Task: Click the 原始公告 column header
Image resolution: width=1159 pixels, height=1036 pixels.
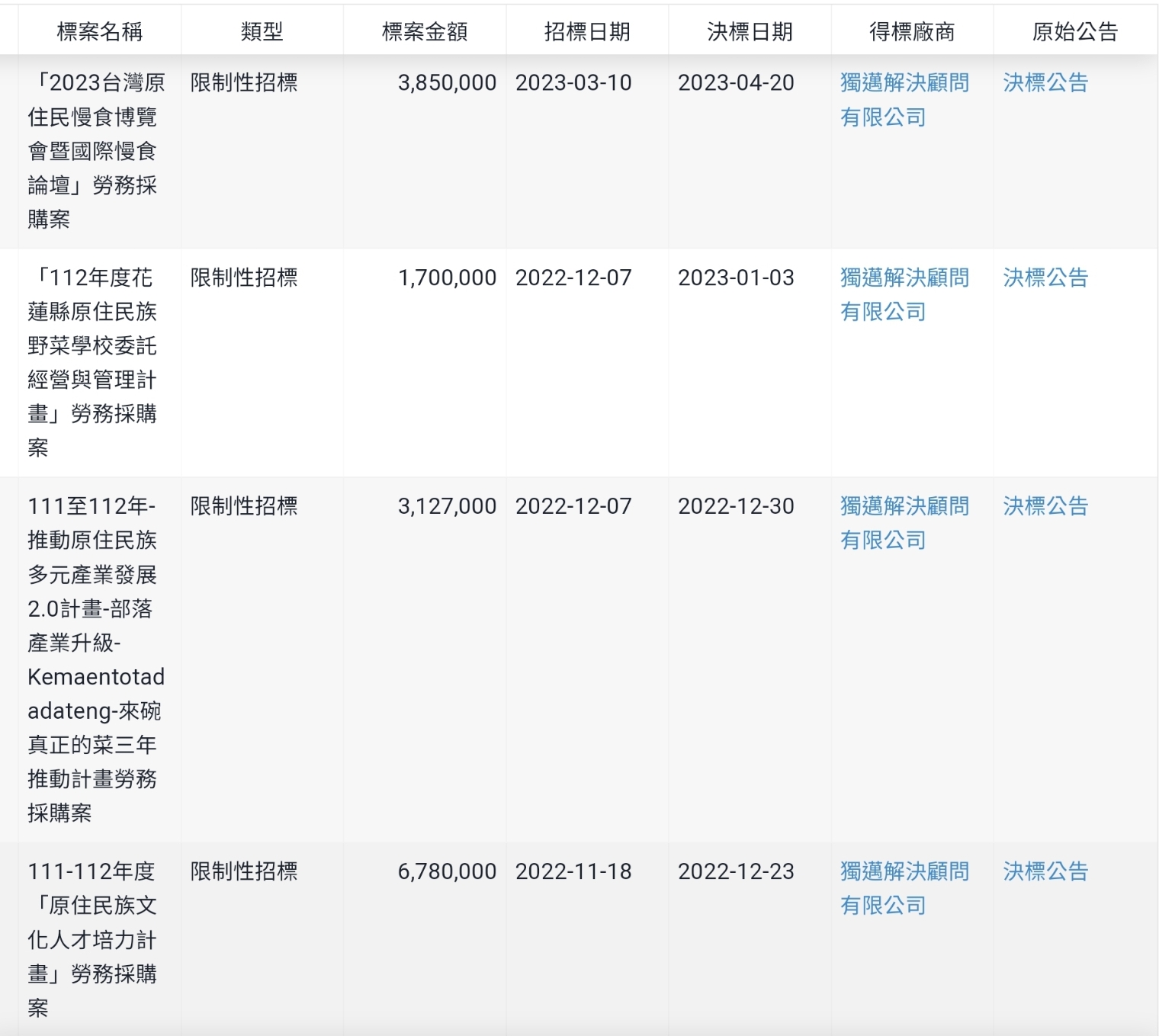Action: [x=1074, y=31]
